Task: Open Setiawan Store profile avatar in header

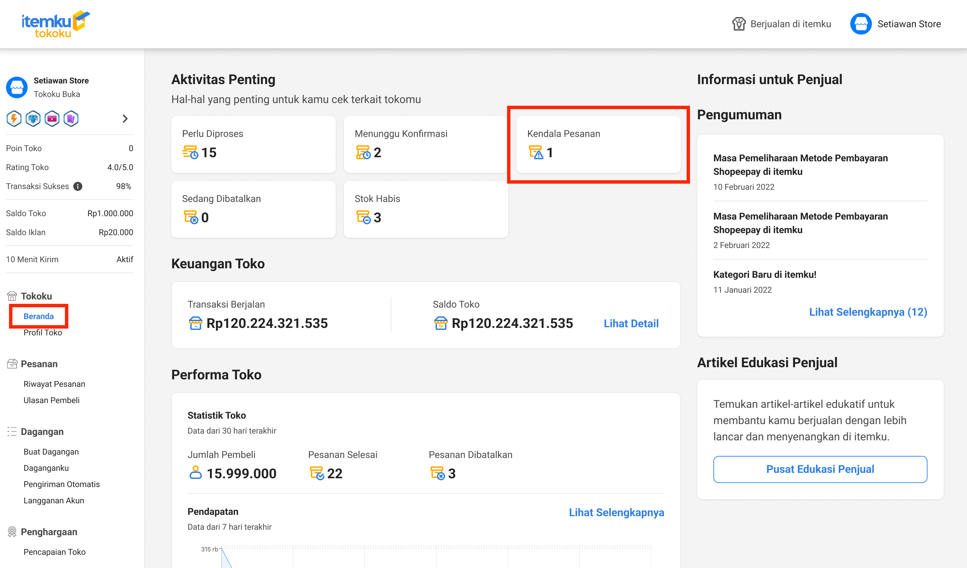Action: tap(860, 24)
